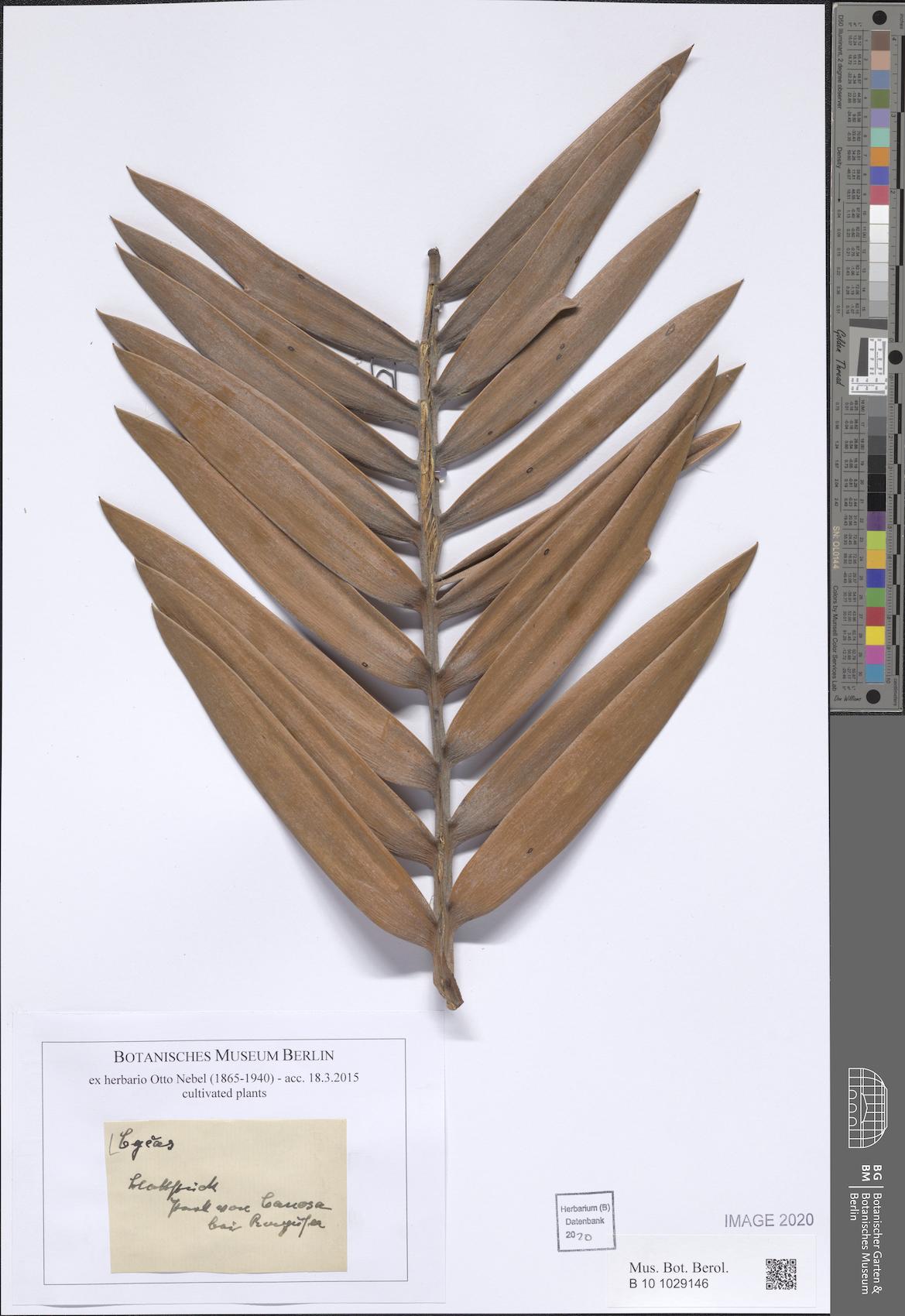This screenshot has height=1316, width=905.
Task: Click the Botanisches Museum Berlin heading
Action: pos(224,1054)
